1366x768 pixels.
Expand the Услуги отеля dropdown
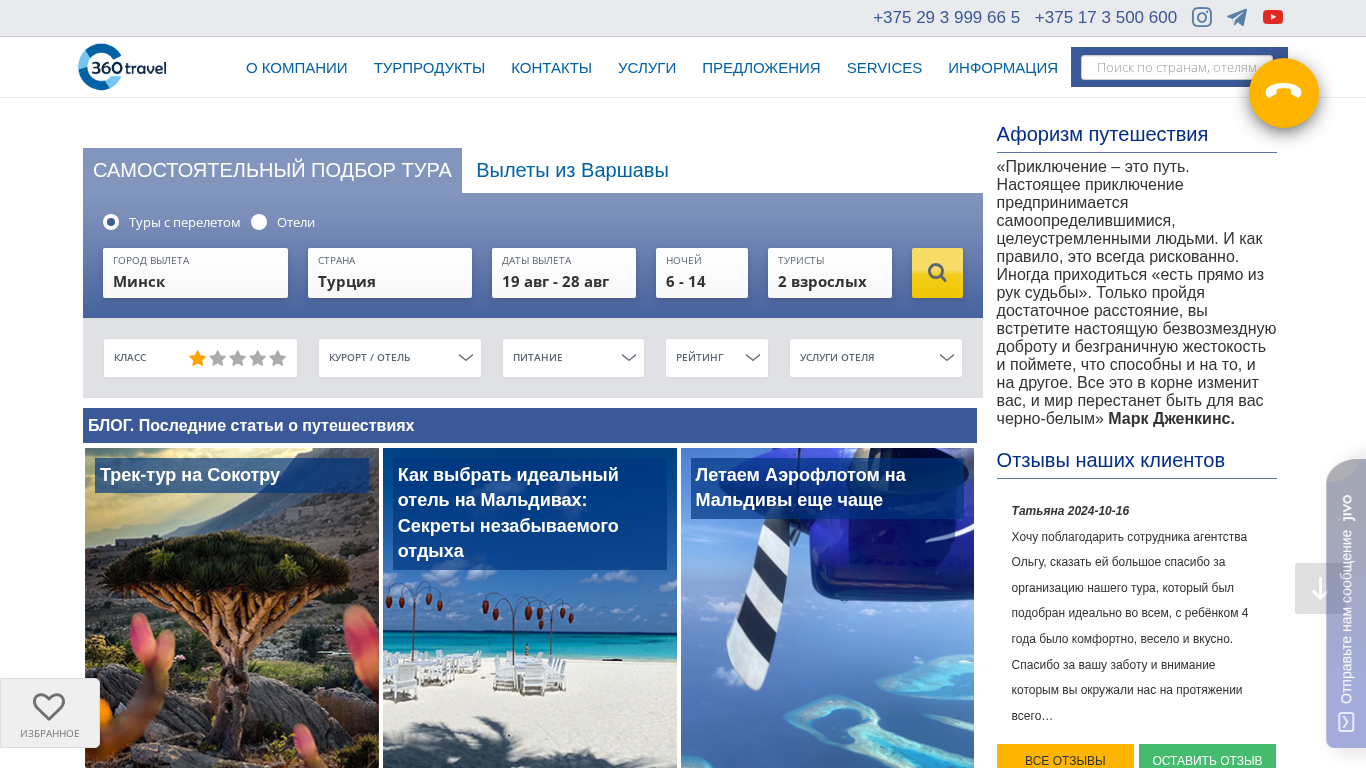876,358
